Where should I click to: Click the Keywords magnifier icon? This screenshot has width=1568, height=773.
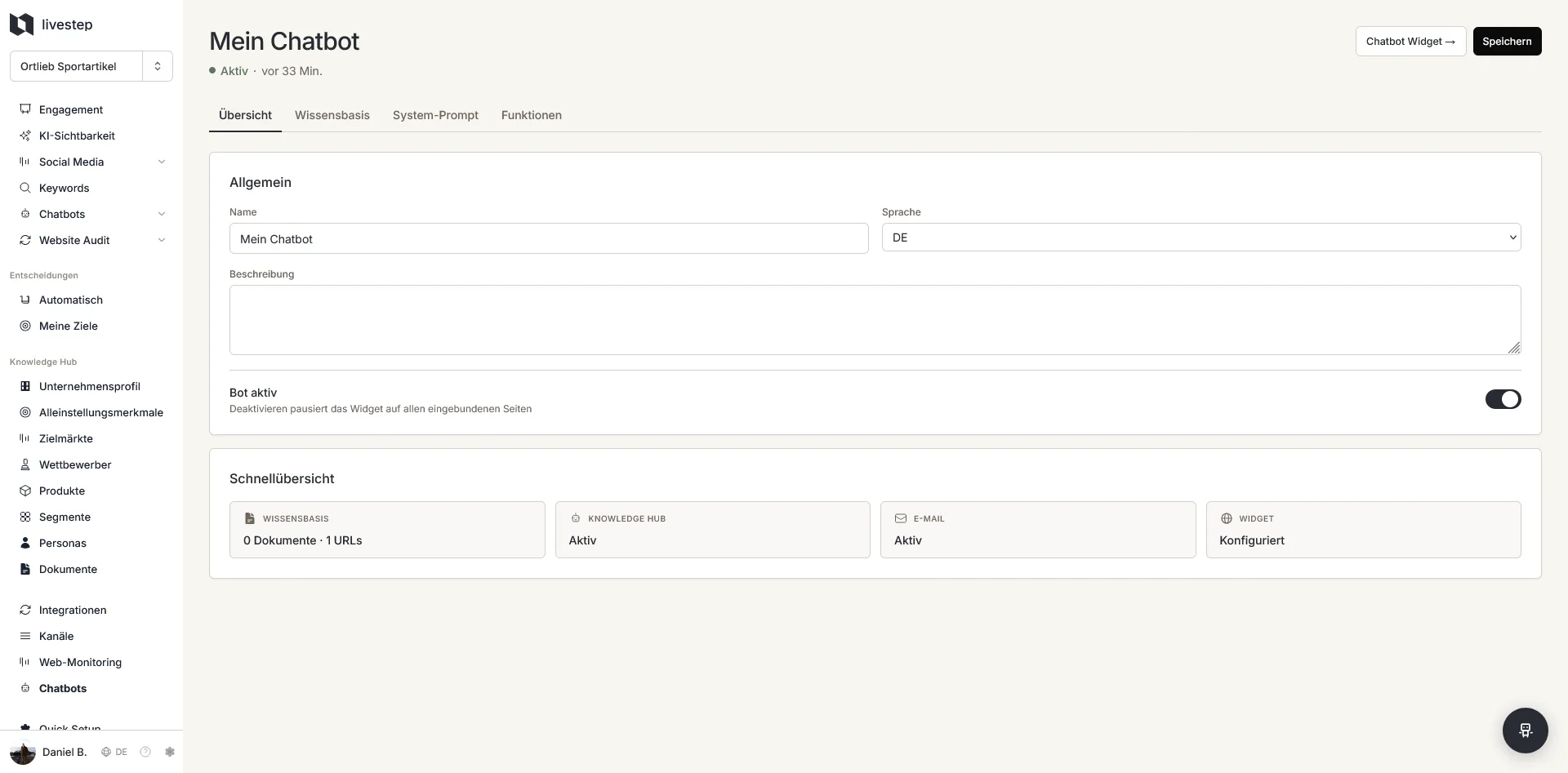coord(25,188)
